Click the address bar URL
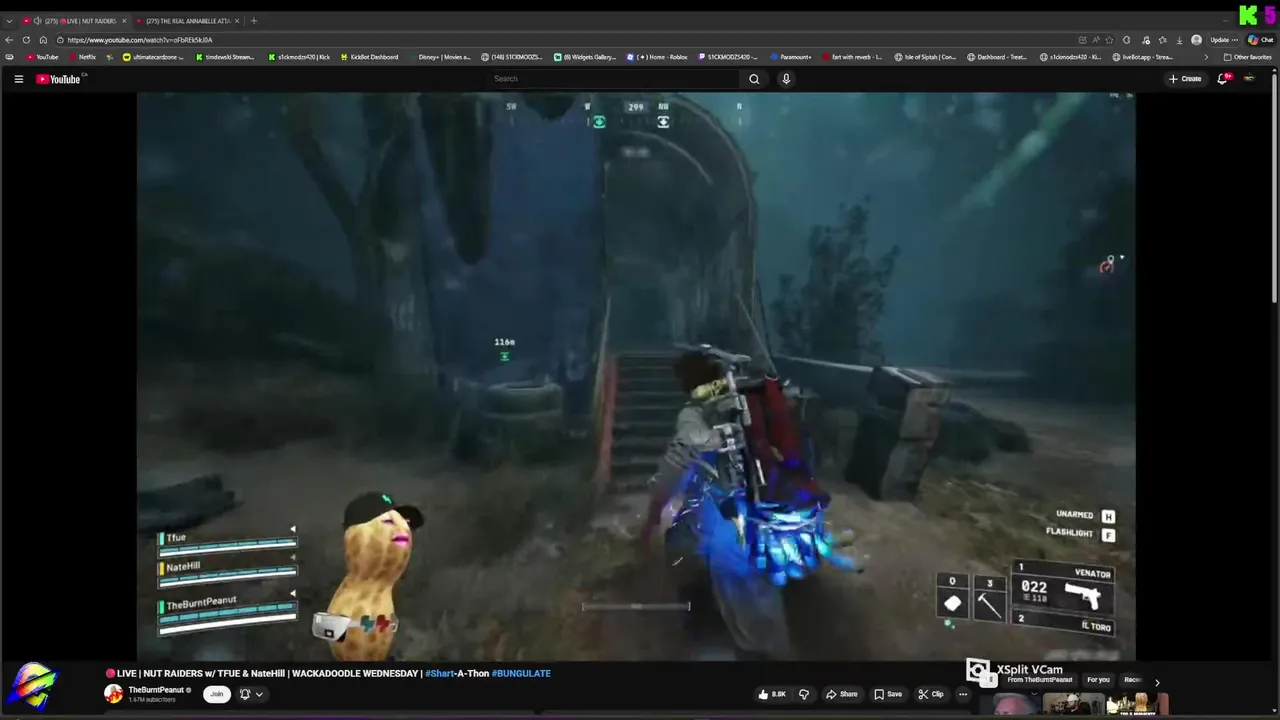This screenshot has height=720, width=1280. 140,40
